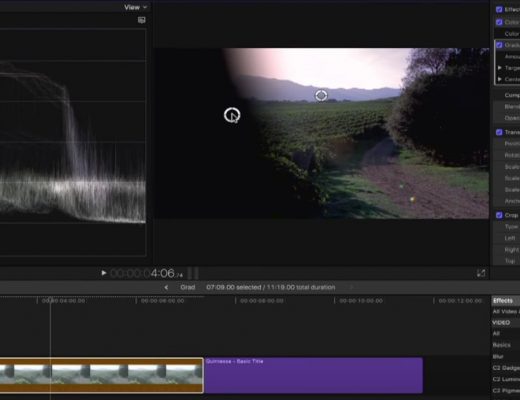Click the waveform scope display

coord(73,142)
